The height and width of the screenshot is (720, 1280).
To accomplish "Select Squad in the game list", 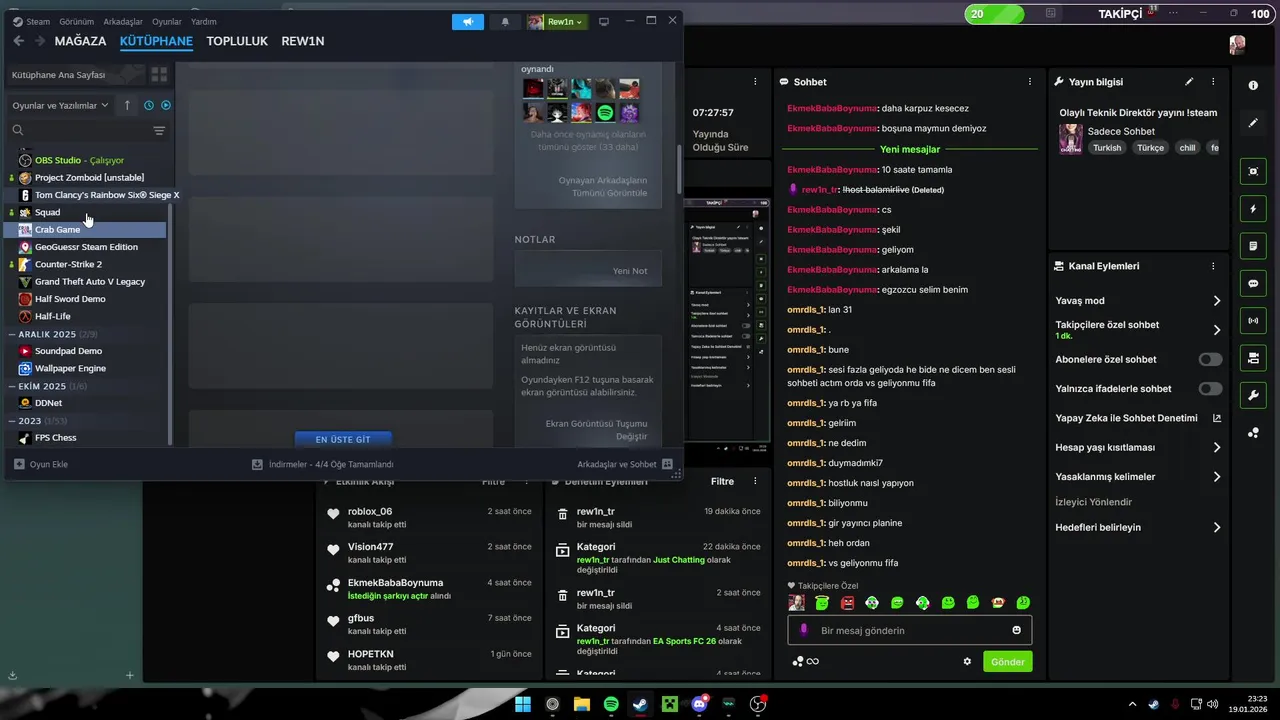I will pos(87,212).
